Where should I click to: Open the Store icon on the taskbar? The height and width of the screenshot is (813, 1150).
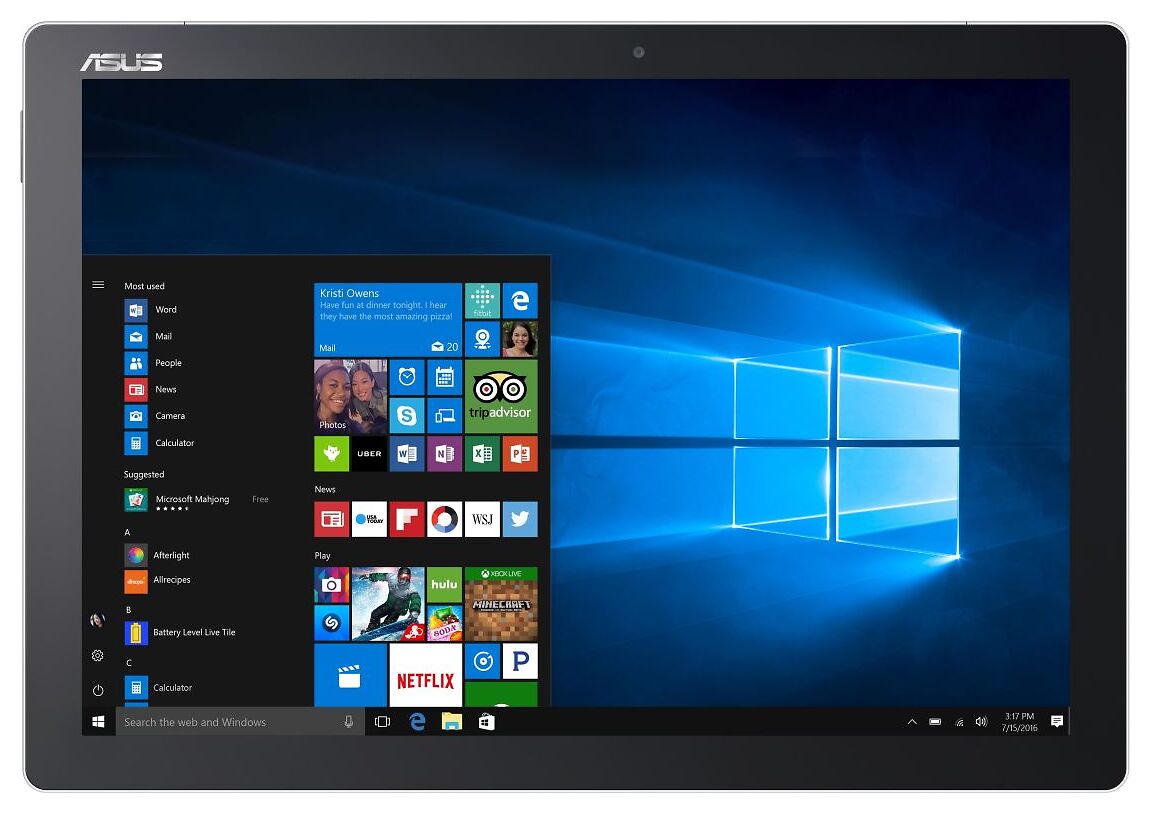pos(486,722)
